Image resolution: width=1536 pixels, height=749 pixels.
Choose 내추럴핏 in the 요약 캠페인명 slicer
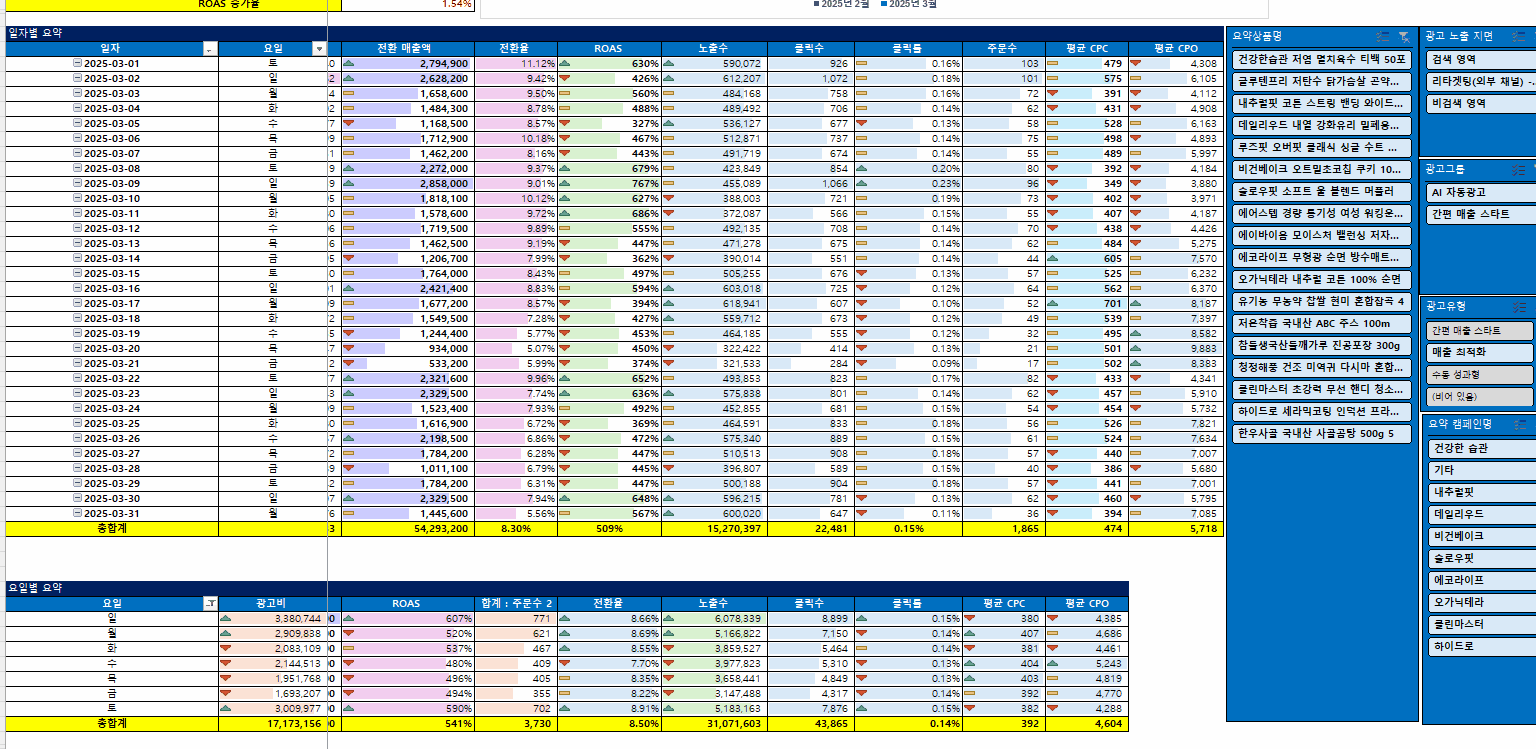point(1481,492)
